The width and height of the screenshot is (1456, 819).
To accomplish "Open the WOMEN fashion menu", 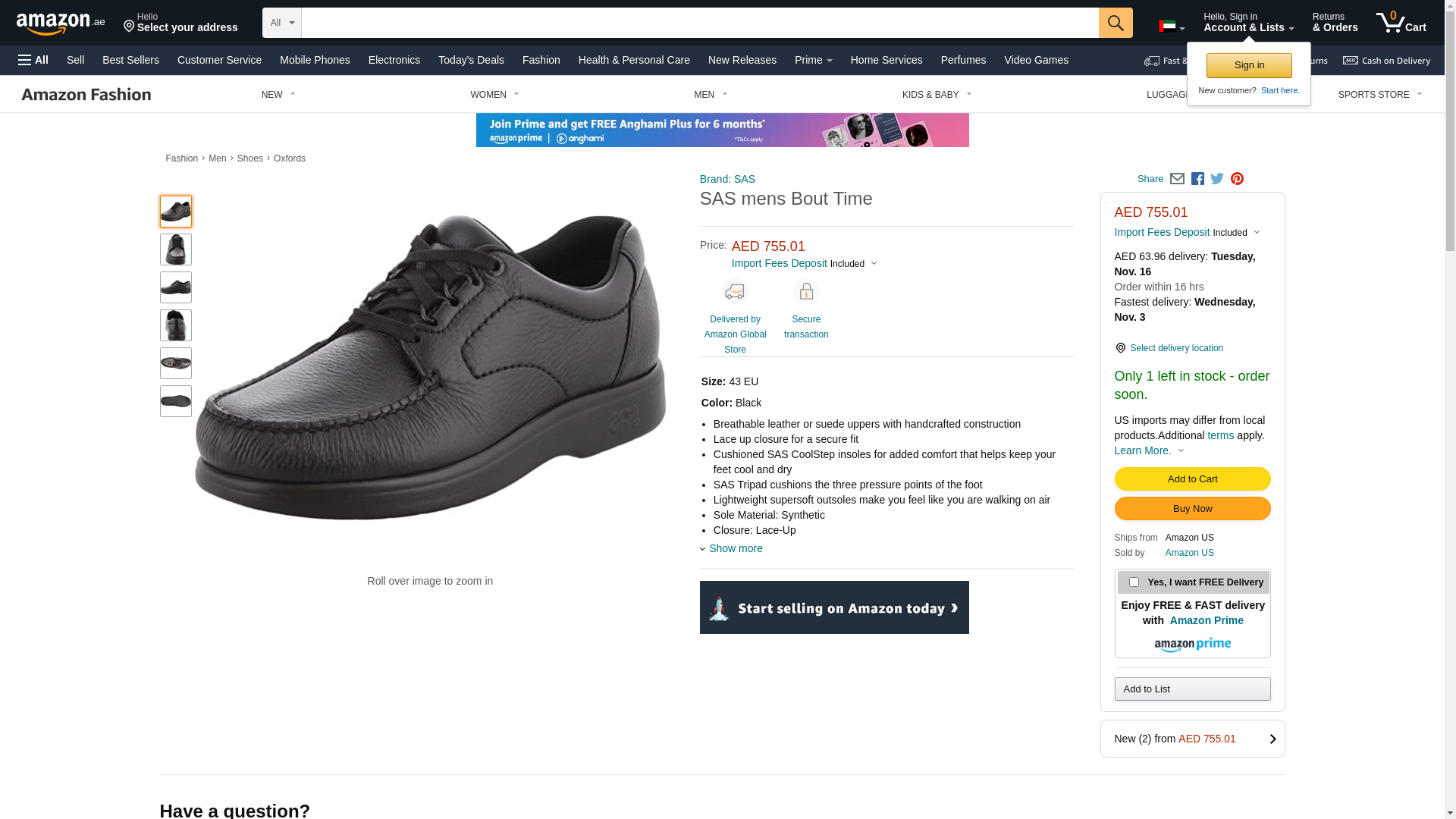I will pos(494,95).
